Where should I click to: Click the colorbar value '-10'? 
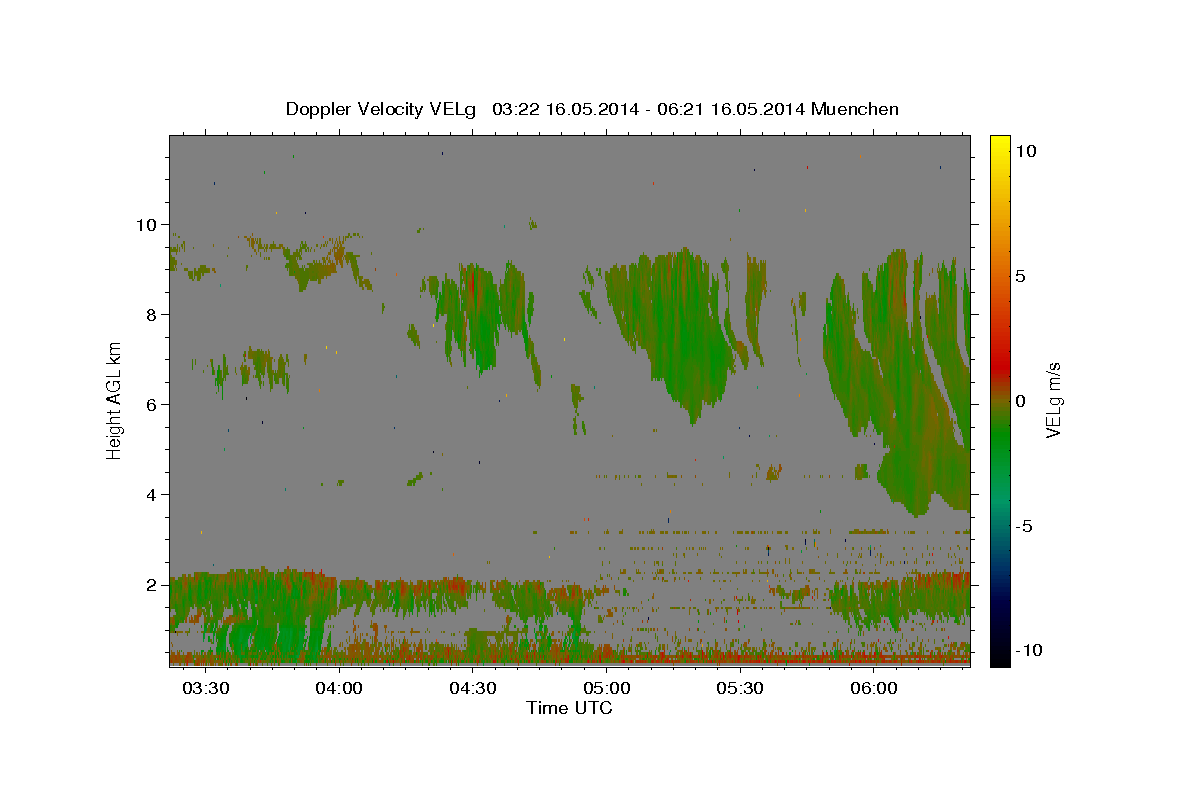pos(1028,650)
